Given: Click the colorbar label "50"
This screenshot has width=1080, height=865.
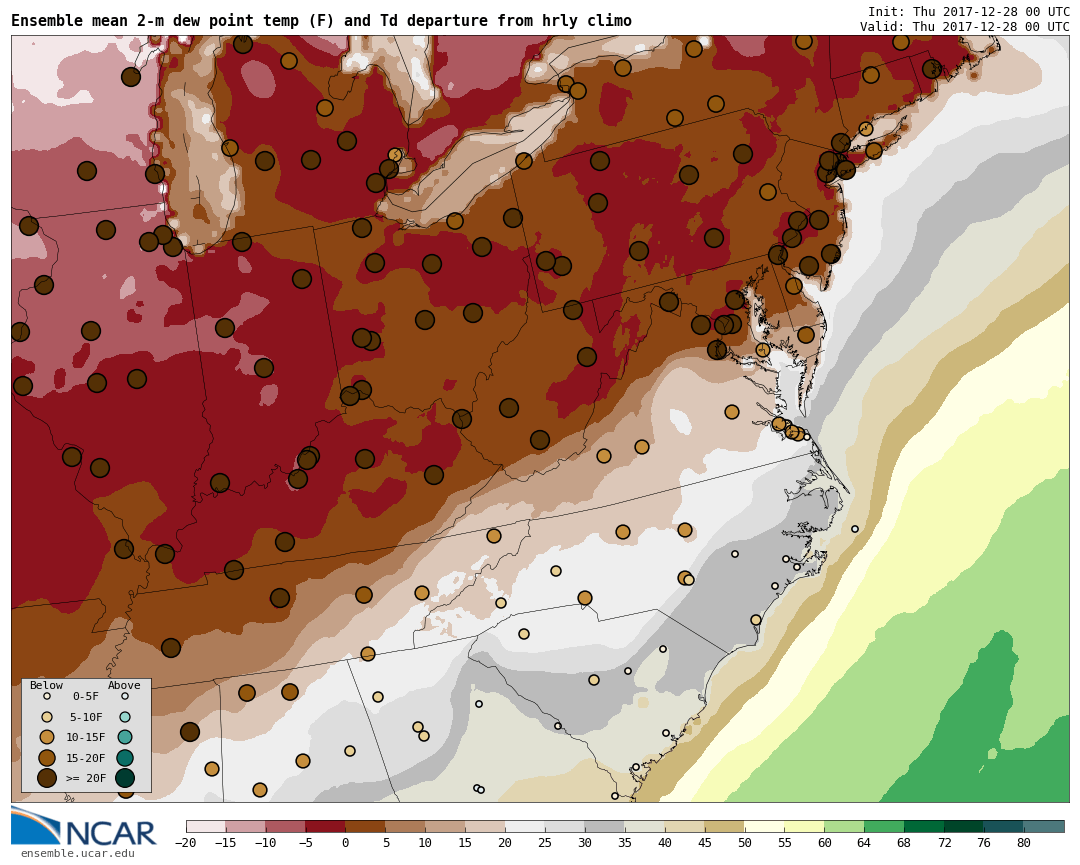Looking at the screenshot, I should [745, 842].
